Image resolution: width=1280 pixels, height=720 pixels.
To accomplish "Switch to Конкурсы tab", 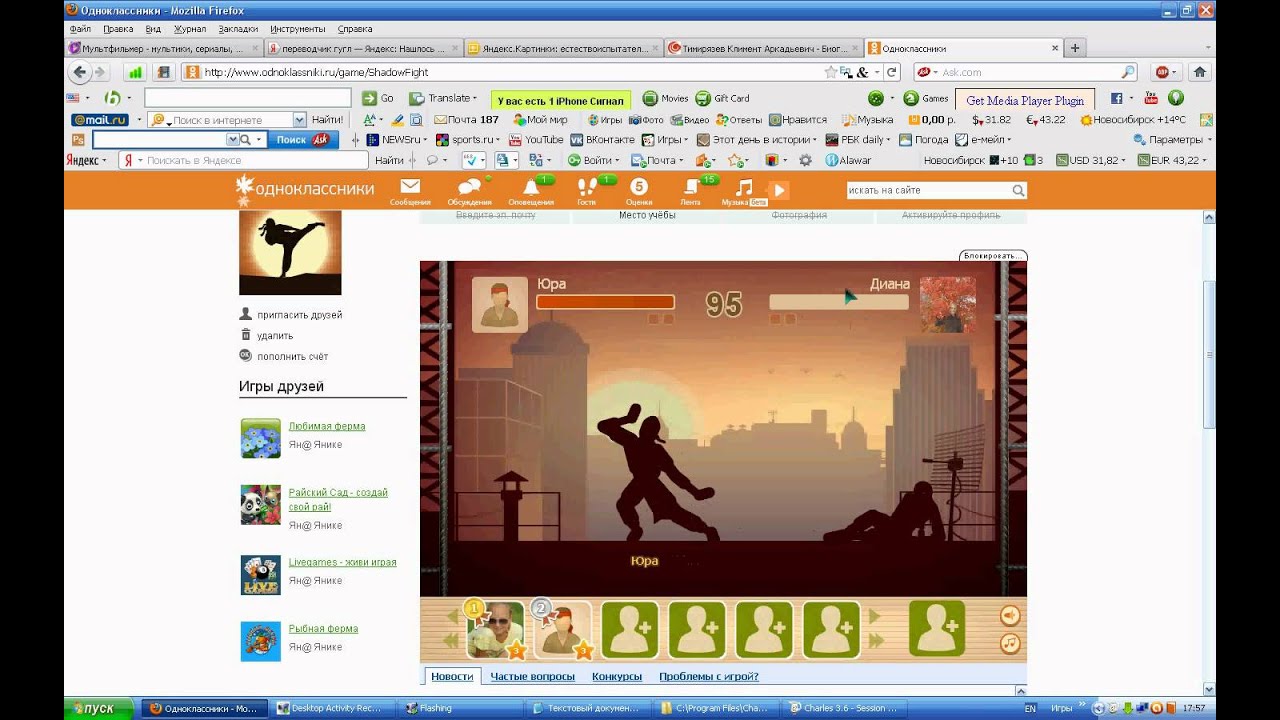I will pyautogui.click(x=617, y=676).
